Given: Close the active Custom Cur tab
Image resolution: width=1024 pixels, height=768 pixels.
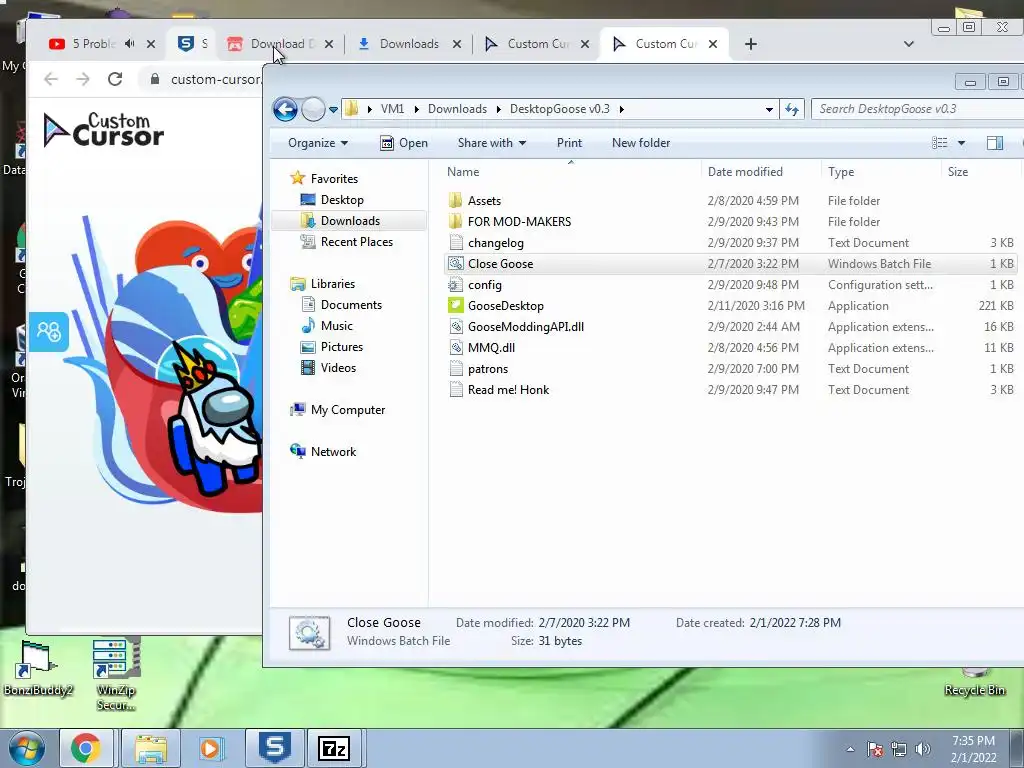Looking at the screenshot, I should [x=713, y=44].
